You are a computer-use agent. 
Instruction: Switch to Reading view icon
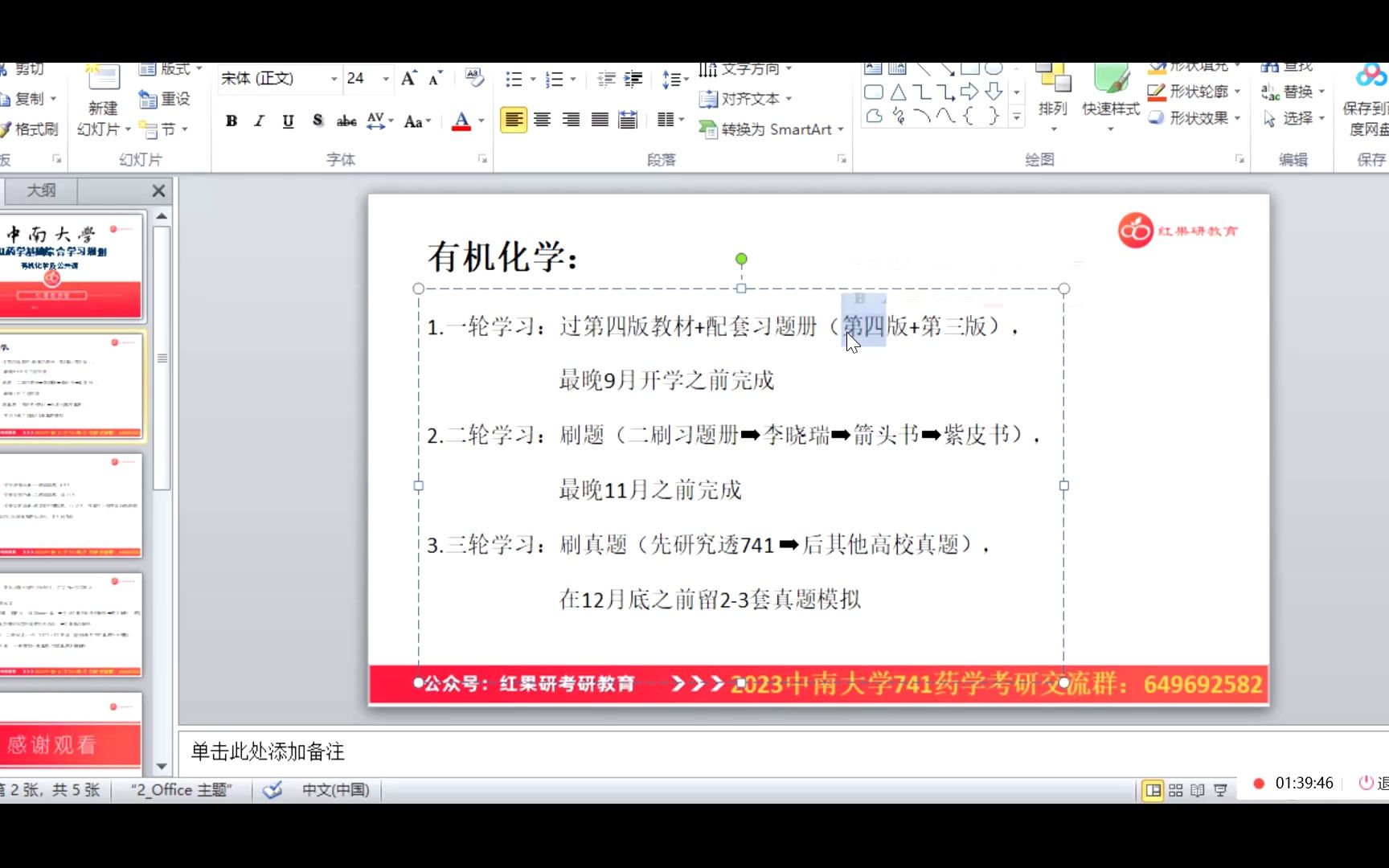tap(1198, 790)
